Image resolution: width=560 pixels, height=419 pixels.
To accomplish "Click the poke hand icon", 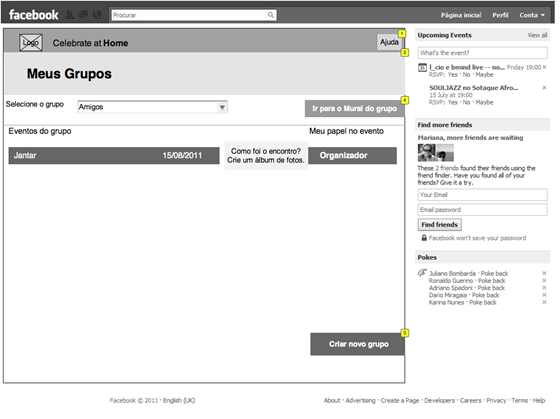I will [422, 273].
